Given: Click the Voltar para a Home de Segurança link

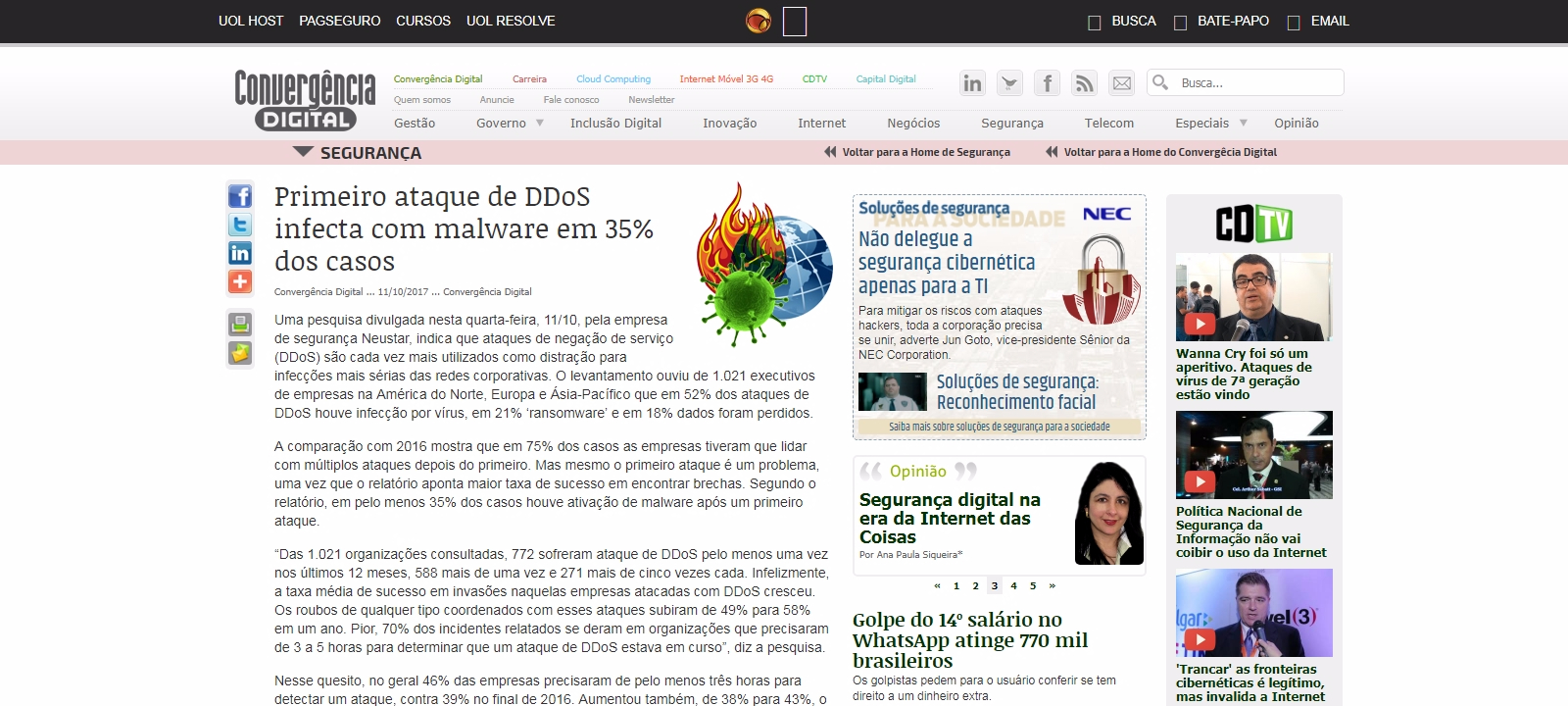Looking at the screenshot, I should pyautogui.click(x=925, y=152).
